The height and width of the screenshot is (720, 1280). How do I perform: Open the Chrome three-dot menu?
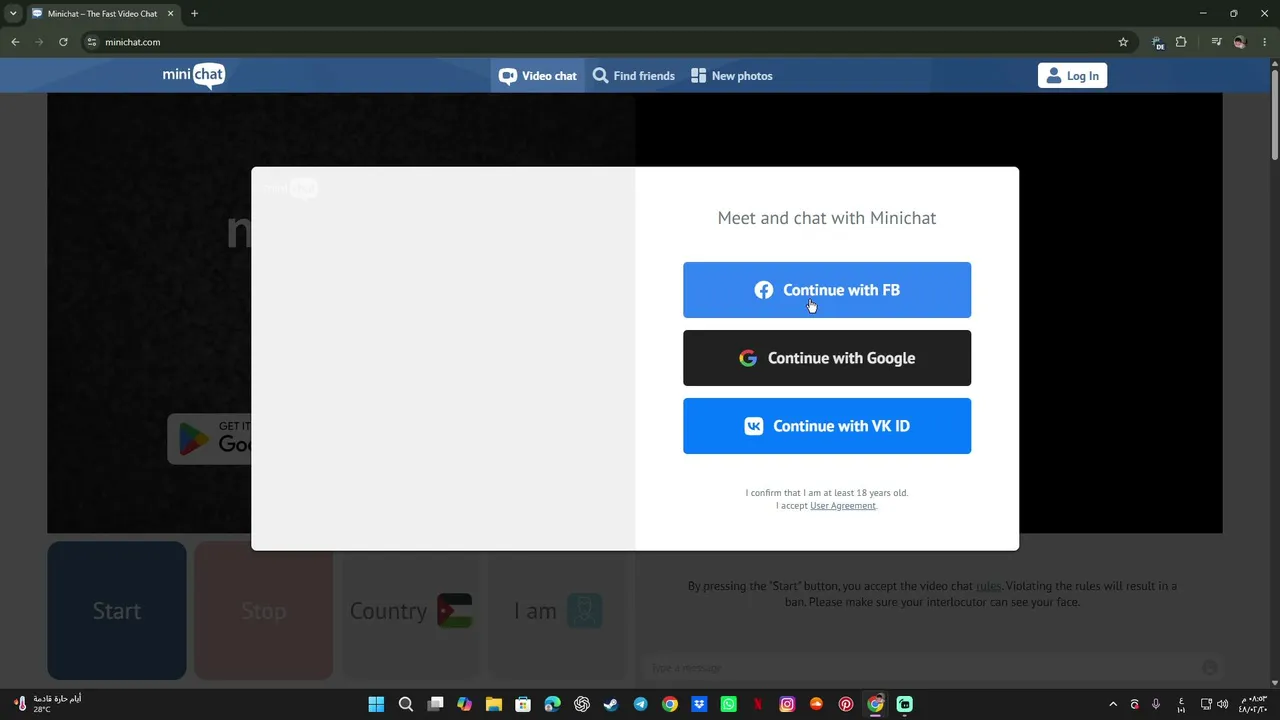(1264, 42)
